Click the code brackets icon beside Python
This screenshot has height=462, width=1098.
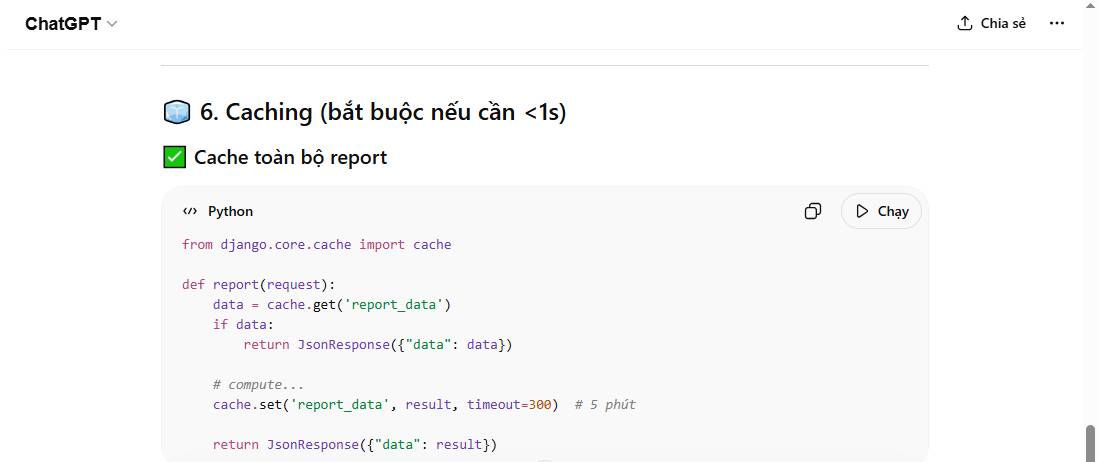[190, 211]
